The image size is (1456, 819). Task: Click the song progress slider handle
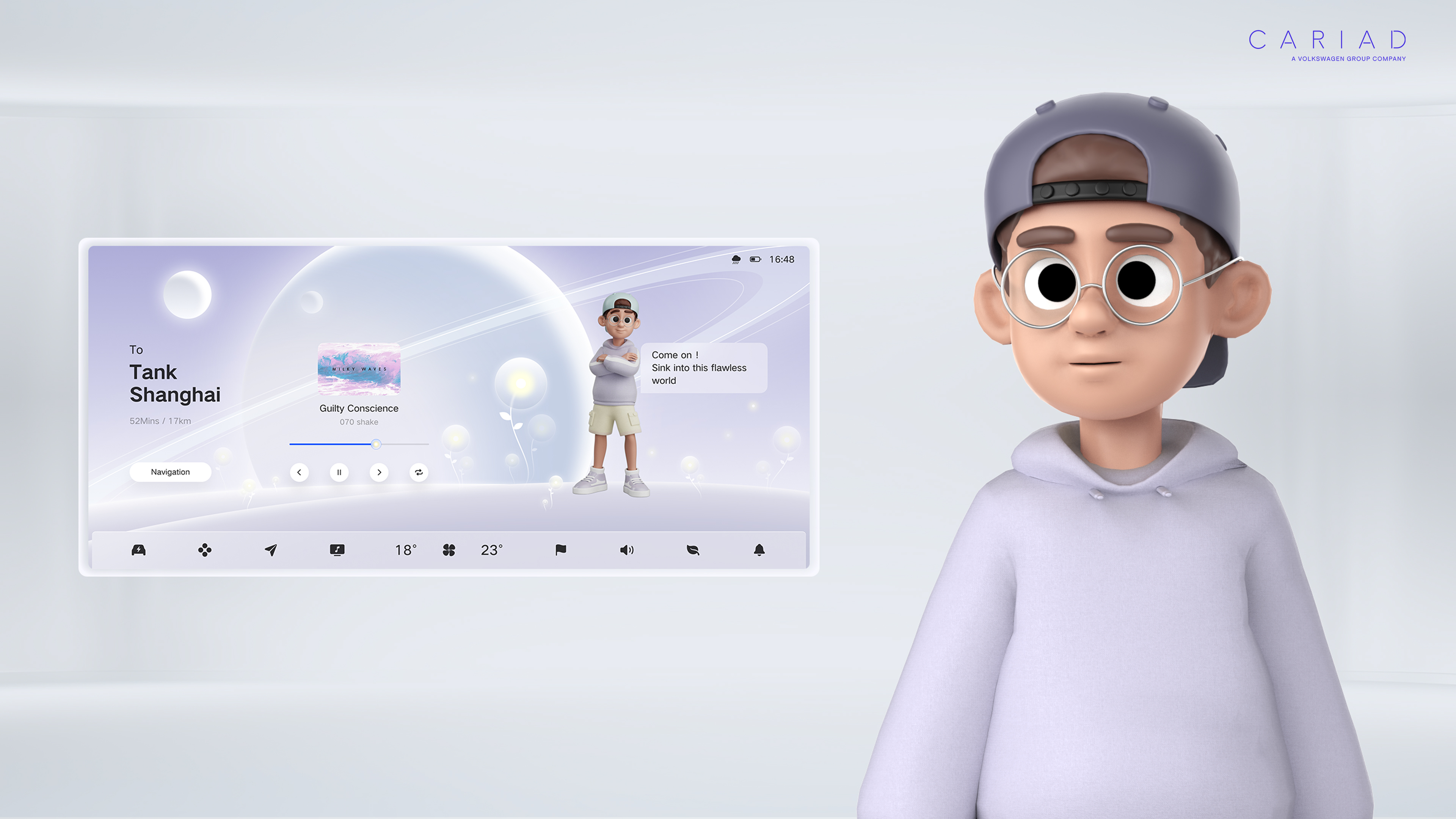coord(376,444)
